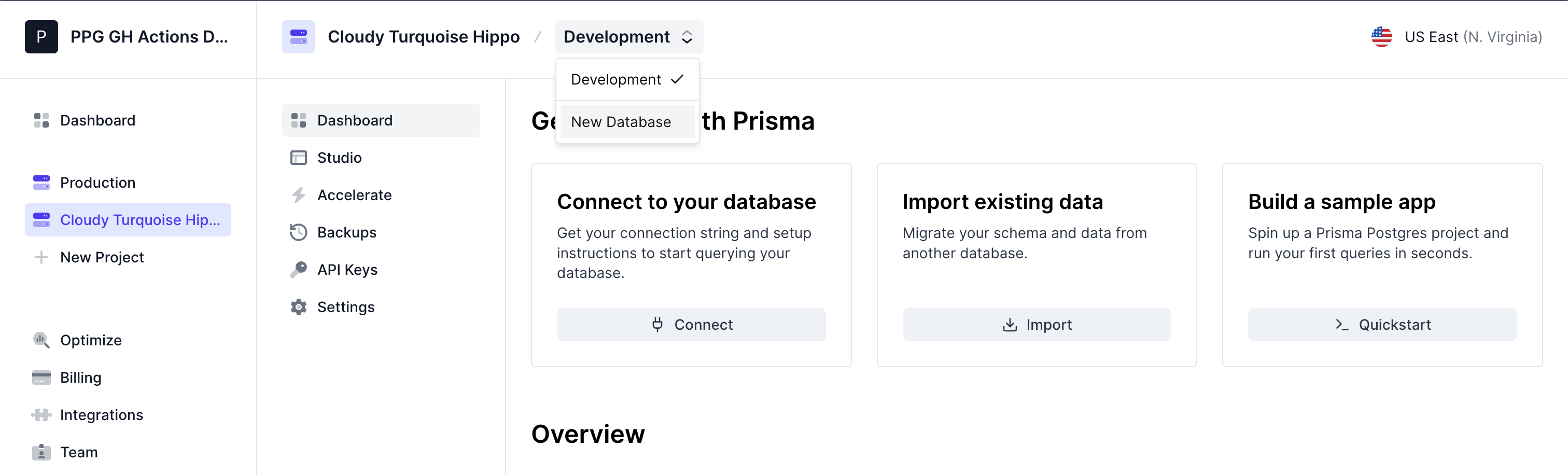
Task: Click the terminal prompt icon on Quickstart
Action: point(1341,325)
